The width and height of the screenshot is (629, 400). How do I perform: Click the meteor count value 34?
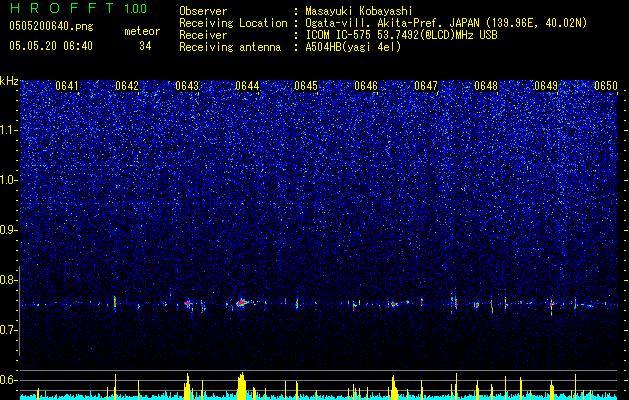click(x=145, y=46)
